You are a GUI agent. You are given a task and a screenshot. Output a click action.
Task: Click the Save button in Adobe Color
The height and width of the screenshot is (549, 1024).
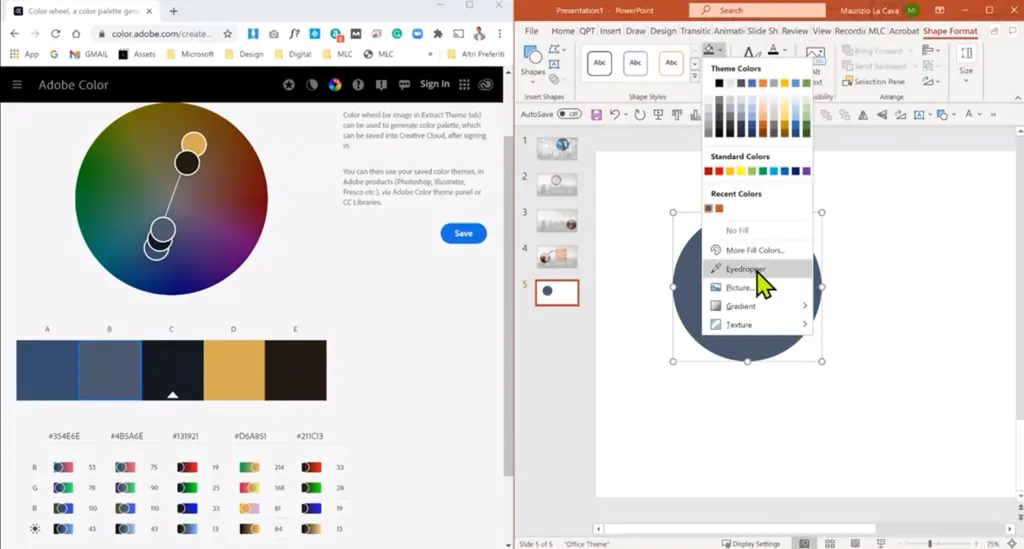tap(463, 234)
